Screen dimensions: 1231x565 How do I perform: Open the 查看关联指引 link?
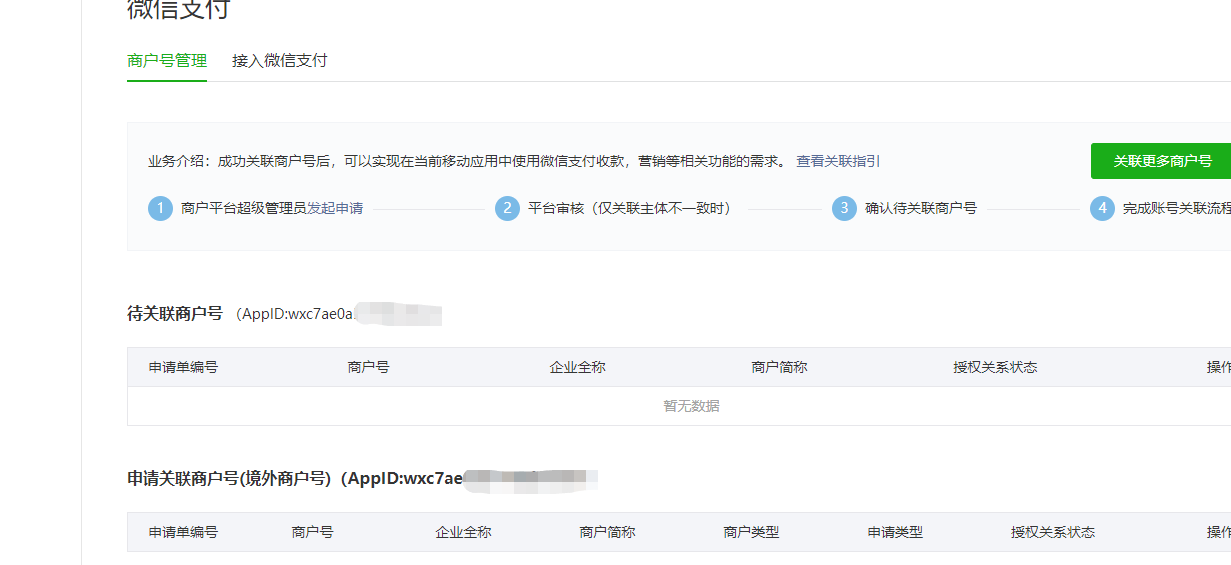838,161
